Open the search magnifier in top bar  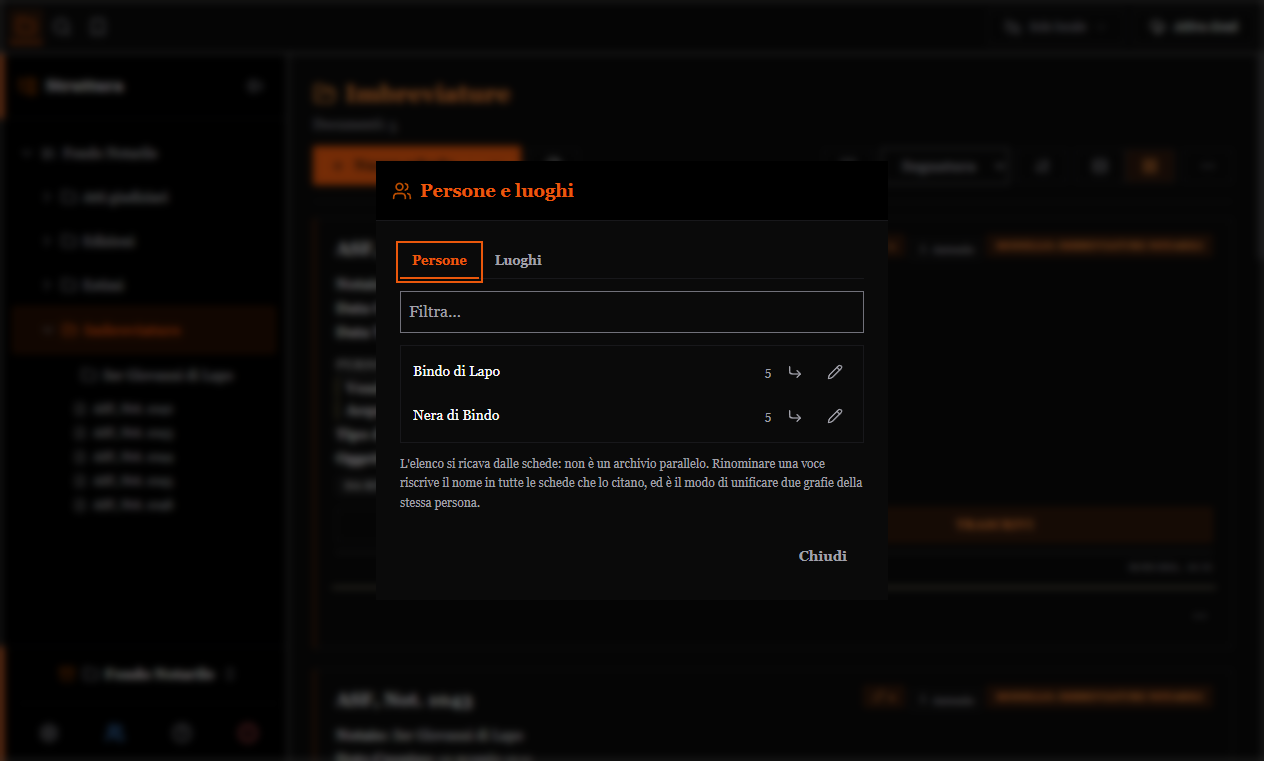[x=63, y=27]
